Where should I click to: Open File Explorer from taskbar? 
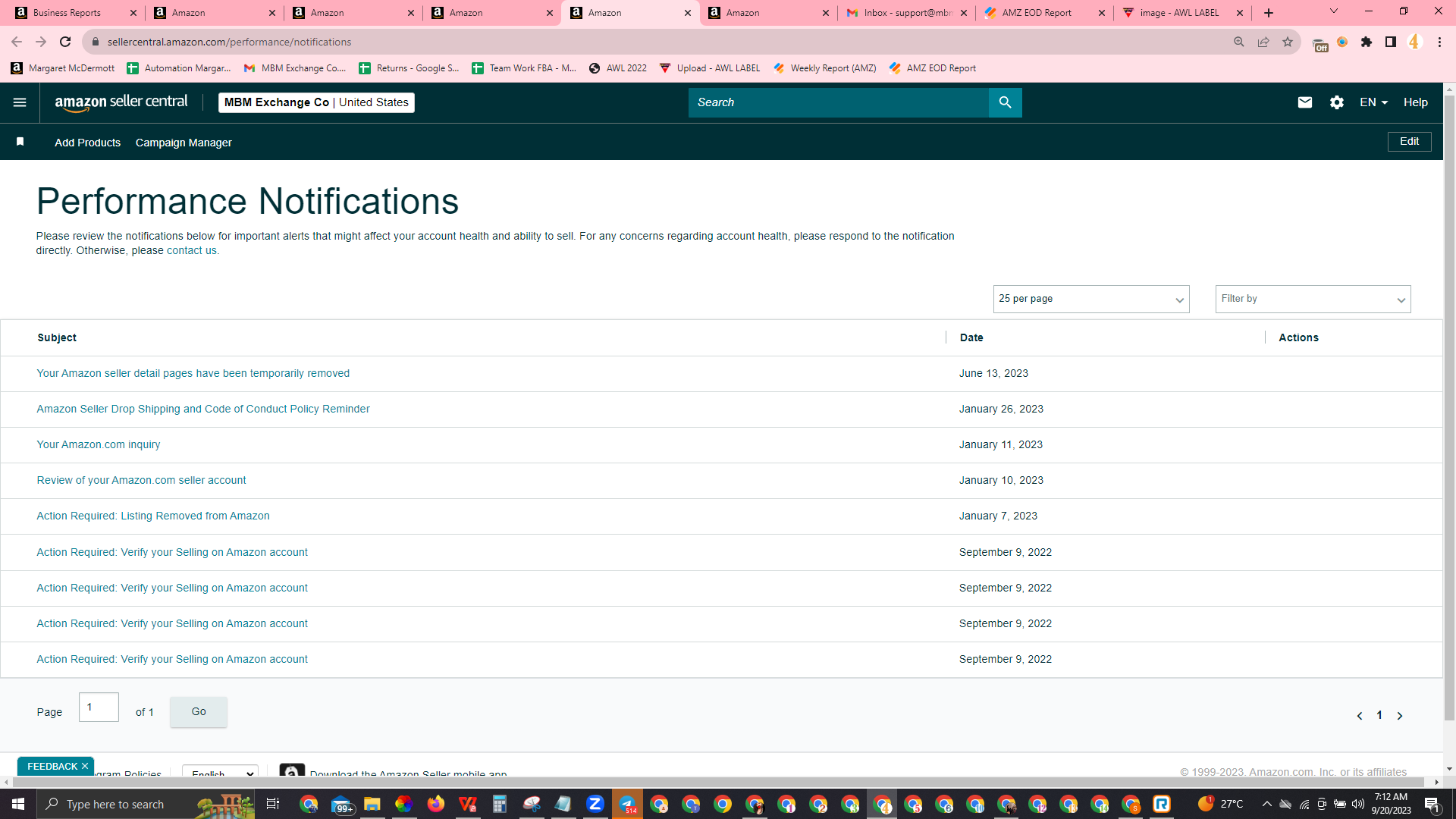[x=372, y=804]
